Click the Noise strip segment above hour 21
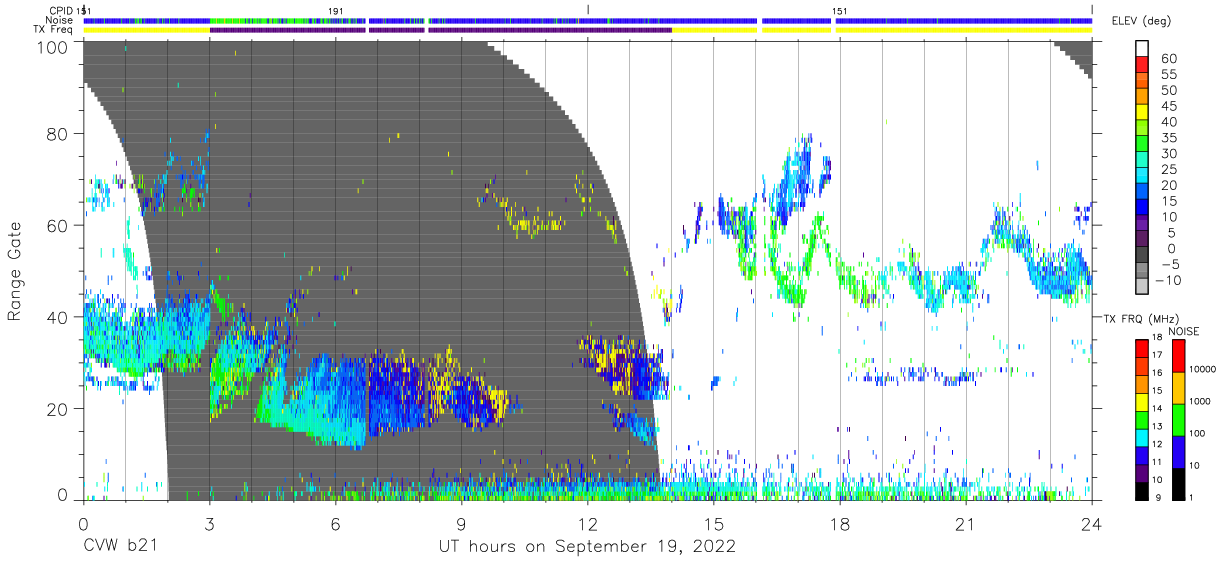The width and height of the screenshot is (1228, 567). (965, 20)
